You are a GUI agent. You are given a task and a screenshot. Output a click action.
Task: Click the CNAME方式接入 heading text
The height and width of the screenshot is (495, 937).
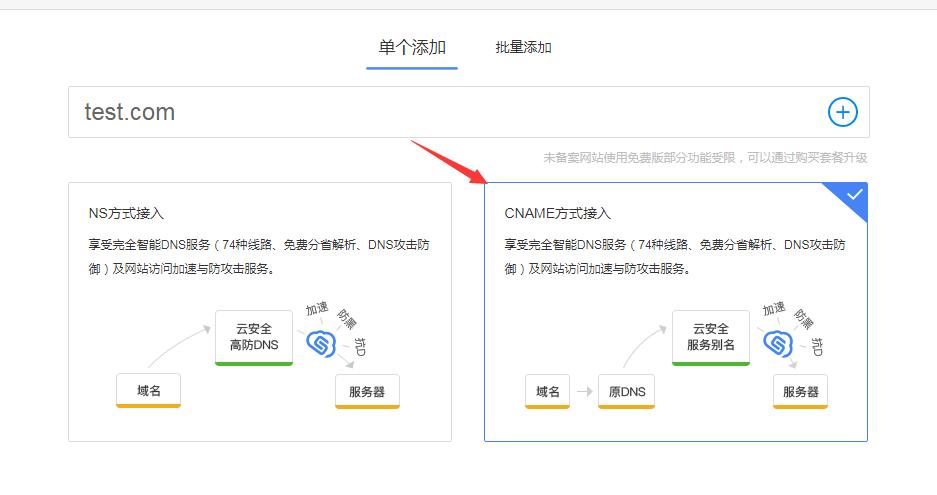click(x=557, y=213)
